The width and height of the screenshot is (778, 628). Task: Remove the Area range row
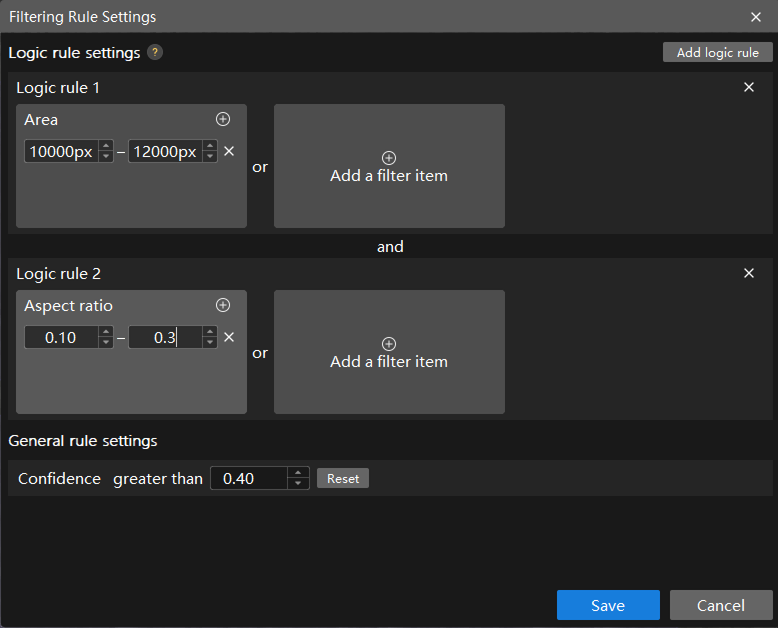pos(229,152)
